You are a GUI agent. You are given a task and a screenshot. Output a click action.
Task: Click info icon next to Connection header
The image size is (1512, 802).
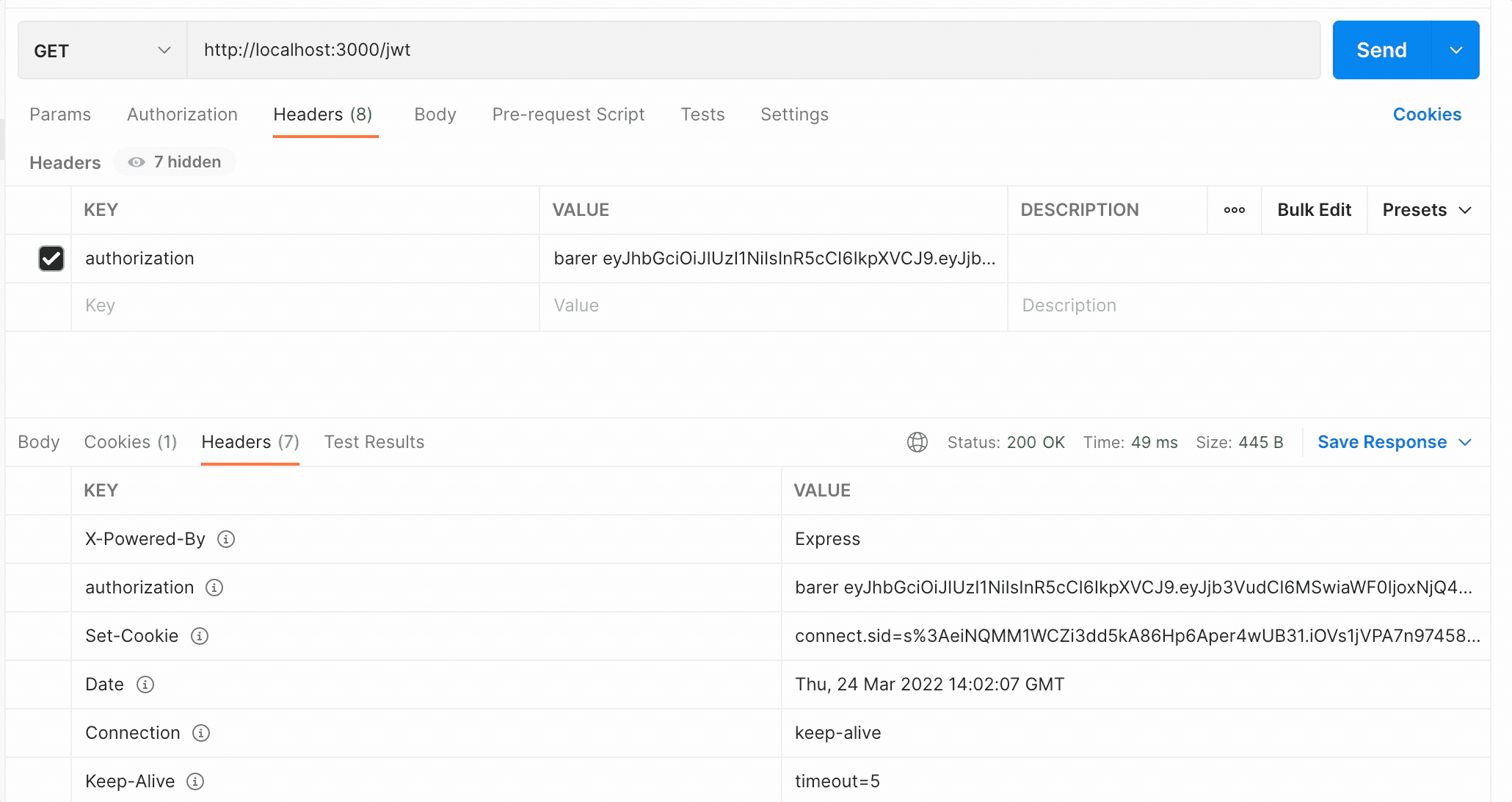pos(201,733)
